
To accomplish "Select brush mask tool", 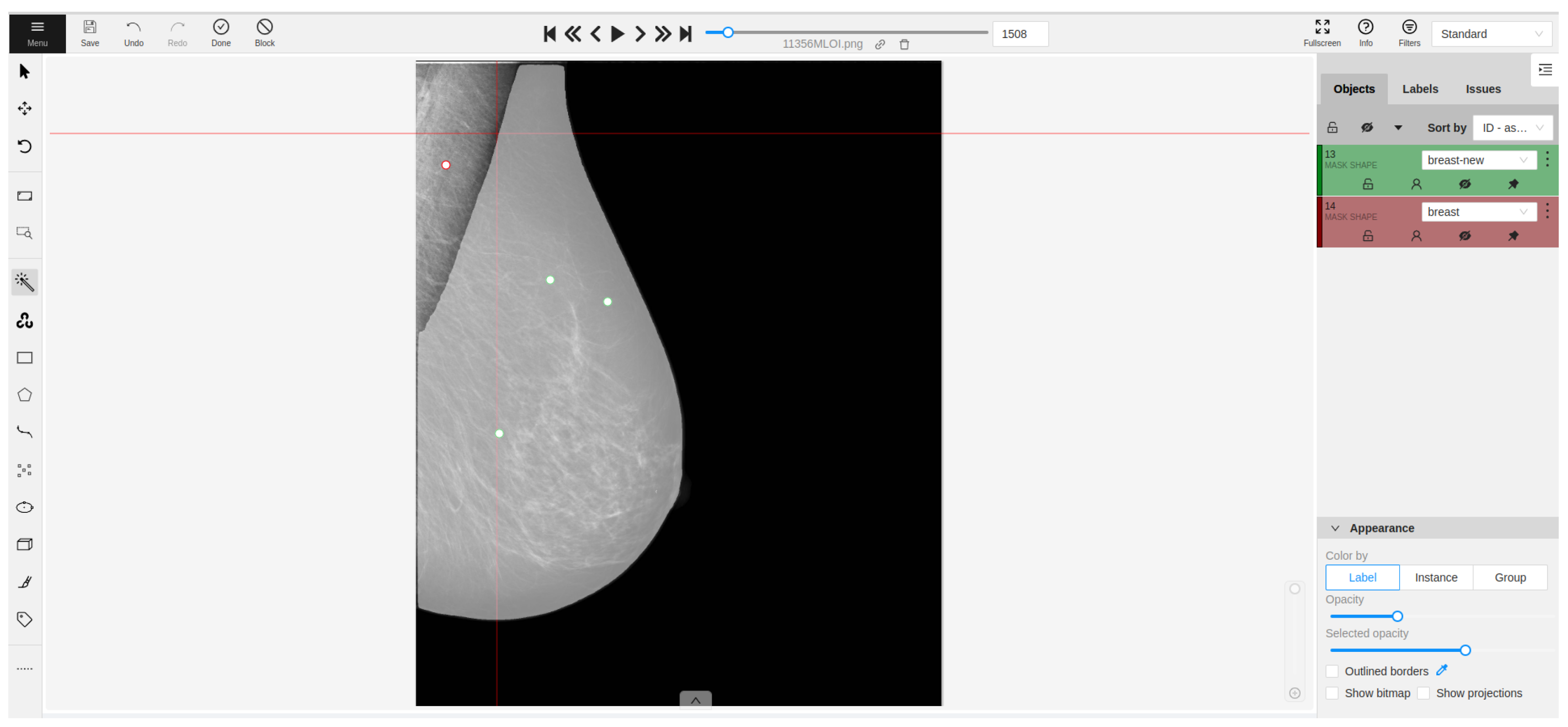I will click(x=24, y=583).
